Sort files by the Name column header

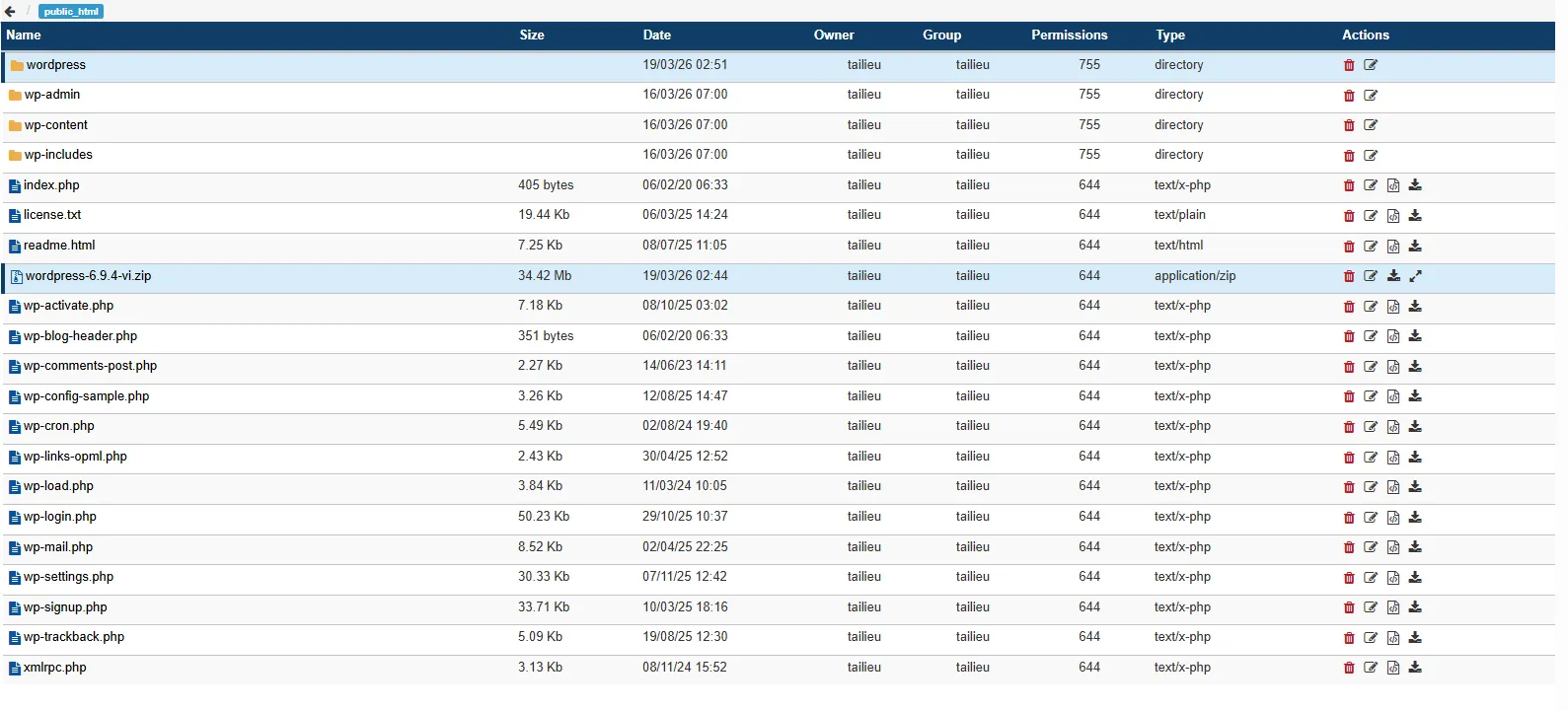24,35
